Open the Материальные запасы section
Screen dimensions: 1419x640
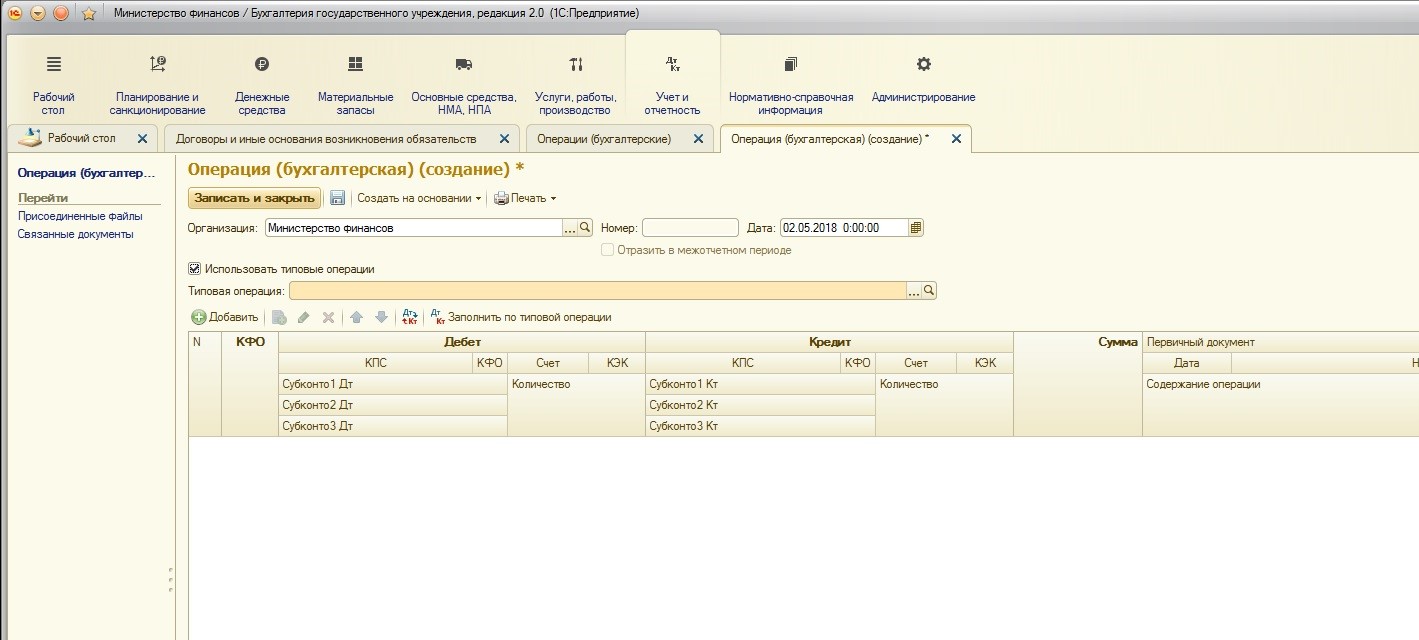[x=355, y=84]
